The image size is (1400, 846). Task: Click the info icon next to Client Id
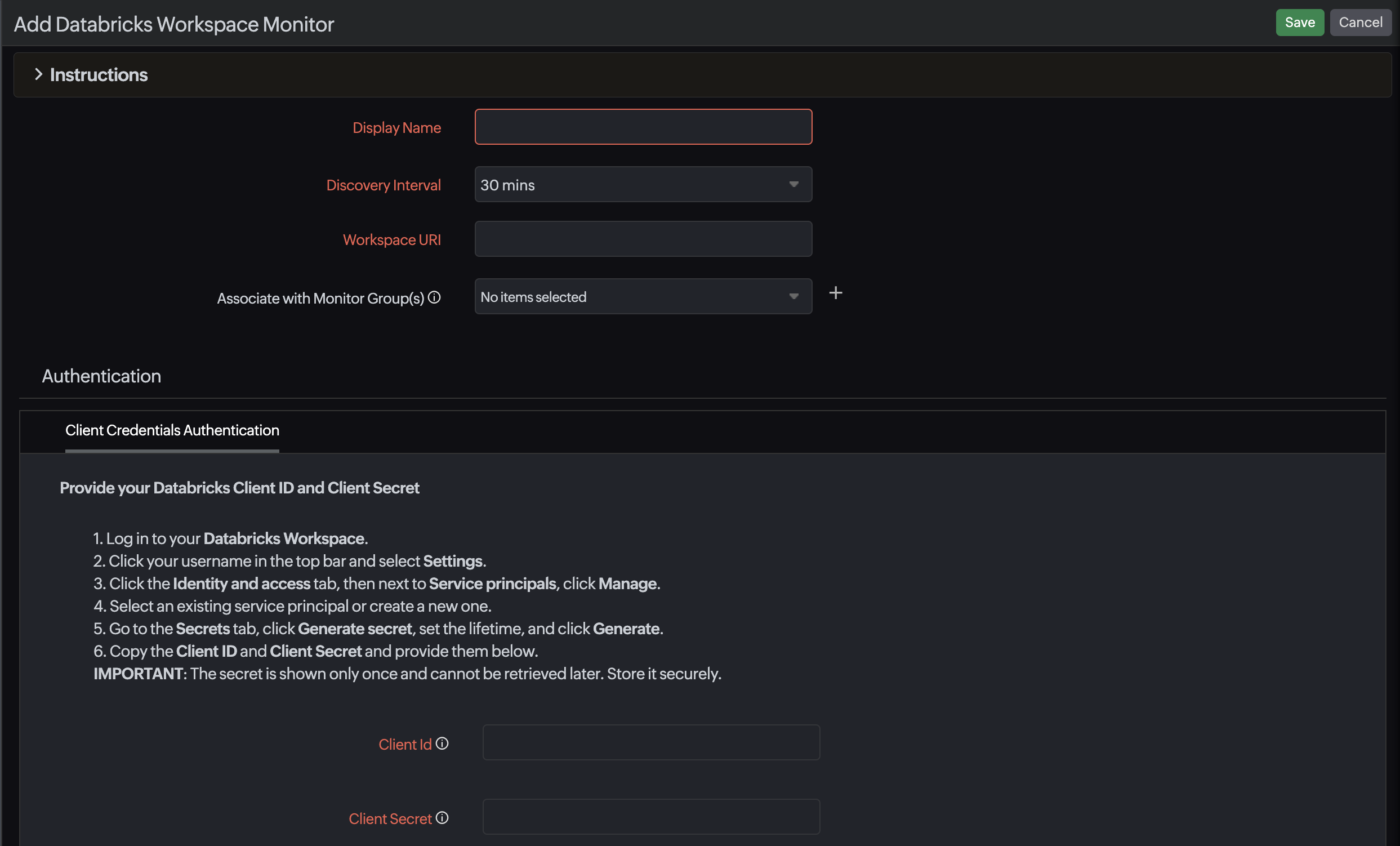tap(442, 743)
